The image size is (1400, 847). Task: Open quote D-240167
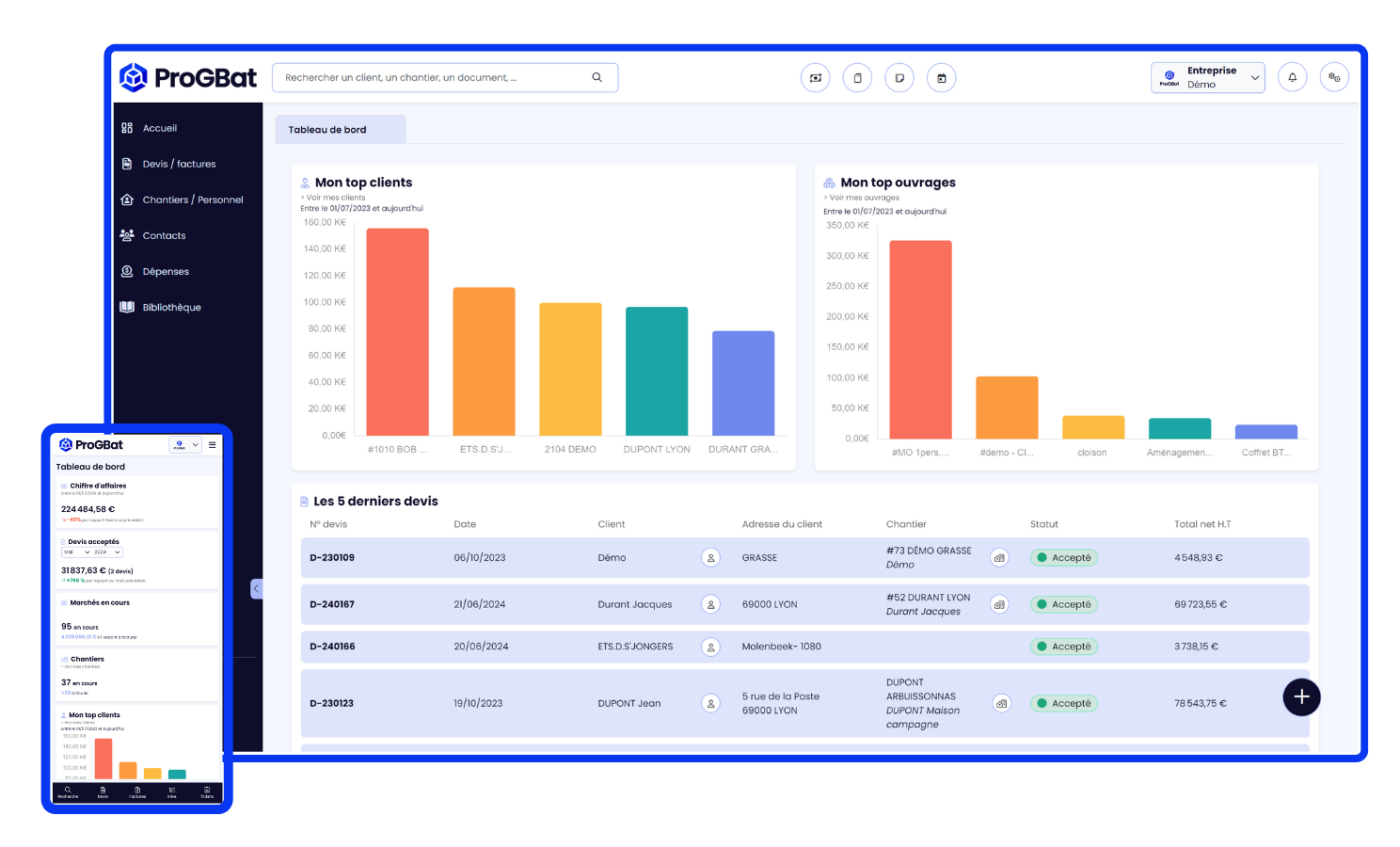332,604
